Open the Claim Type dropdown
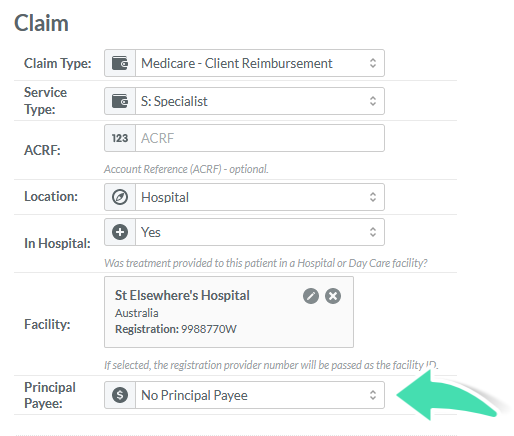The height and width of the screenshot is (436, 514). point(260,63)
